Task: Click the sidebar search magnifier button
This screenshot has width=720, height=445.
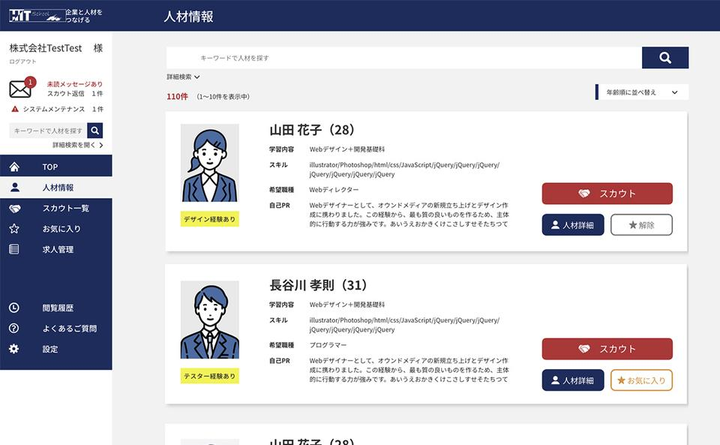Action: click(x=95, y=130)
